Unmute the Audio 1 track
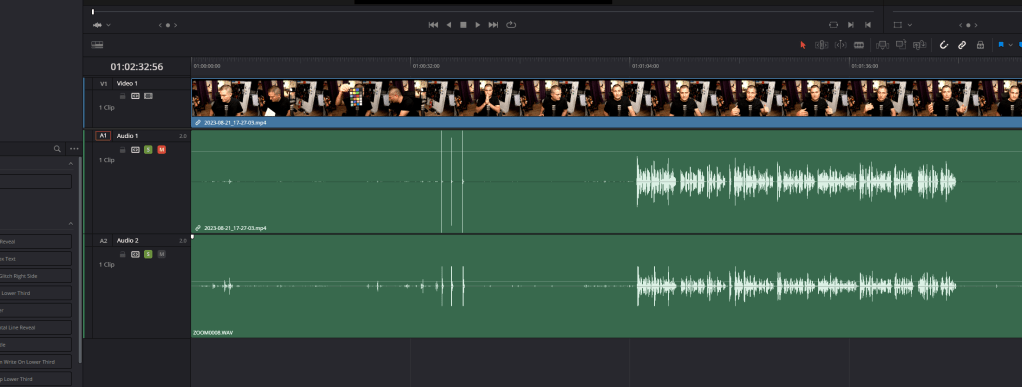Viewport: 1022px width, 387px height. tap(162, 150)
